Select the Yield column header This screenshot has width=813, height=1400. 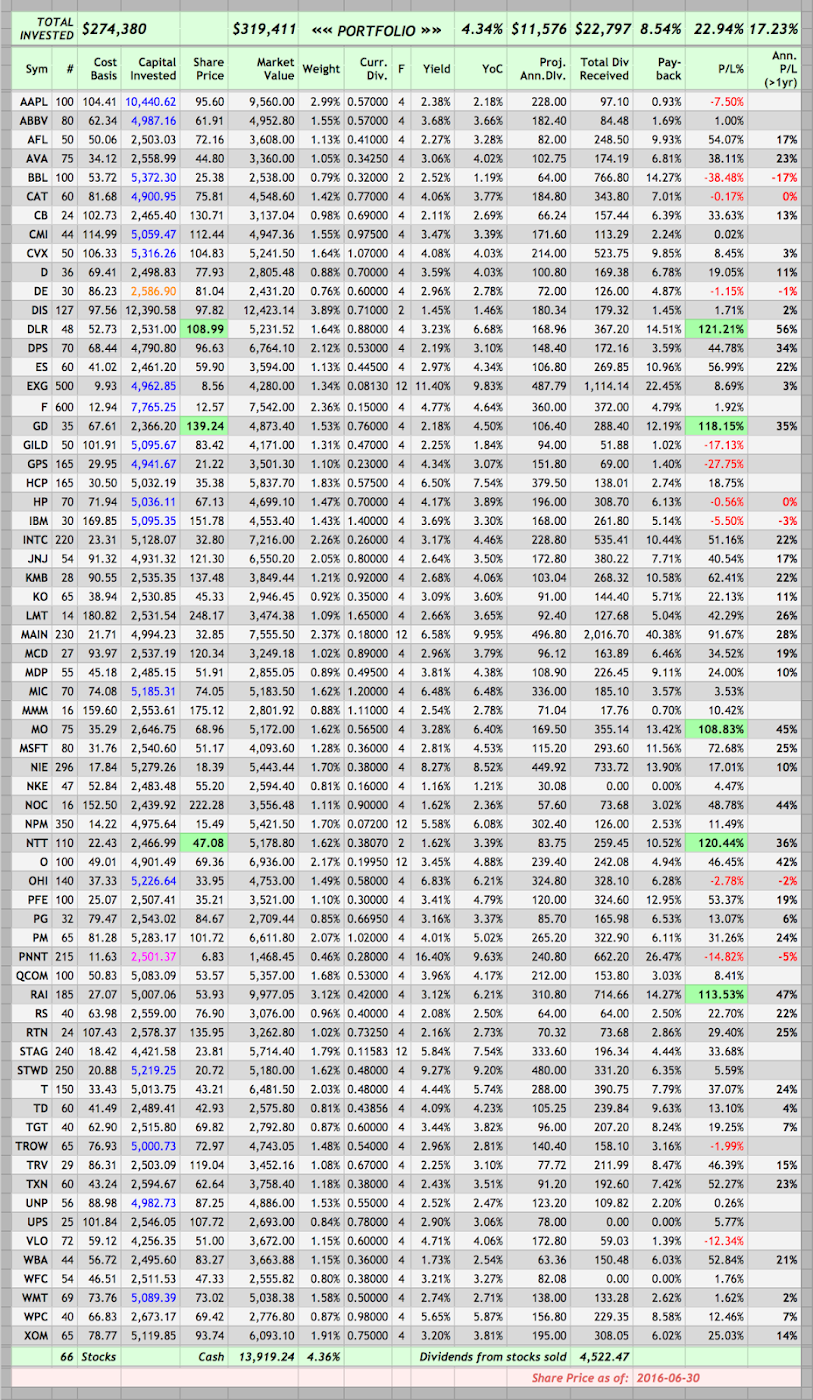pos(435,69)
